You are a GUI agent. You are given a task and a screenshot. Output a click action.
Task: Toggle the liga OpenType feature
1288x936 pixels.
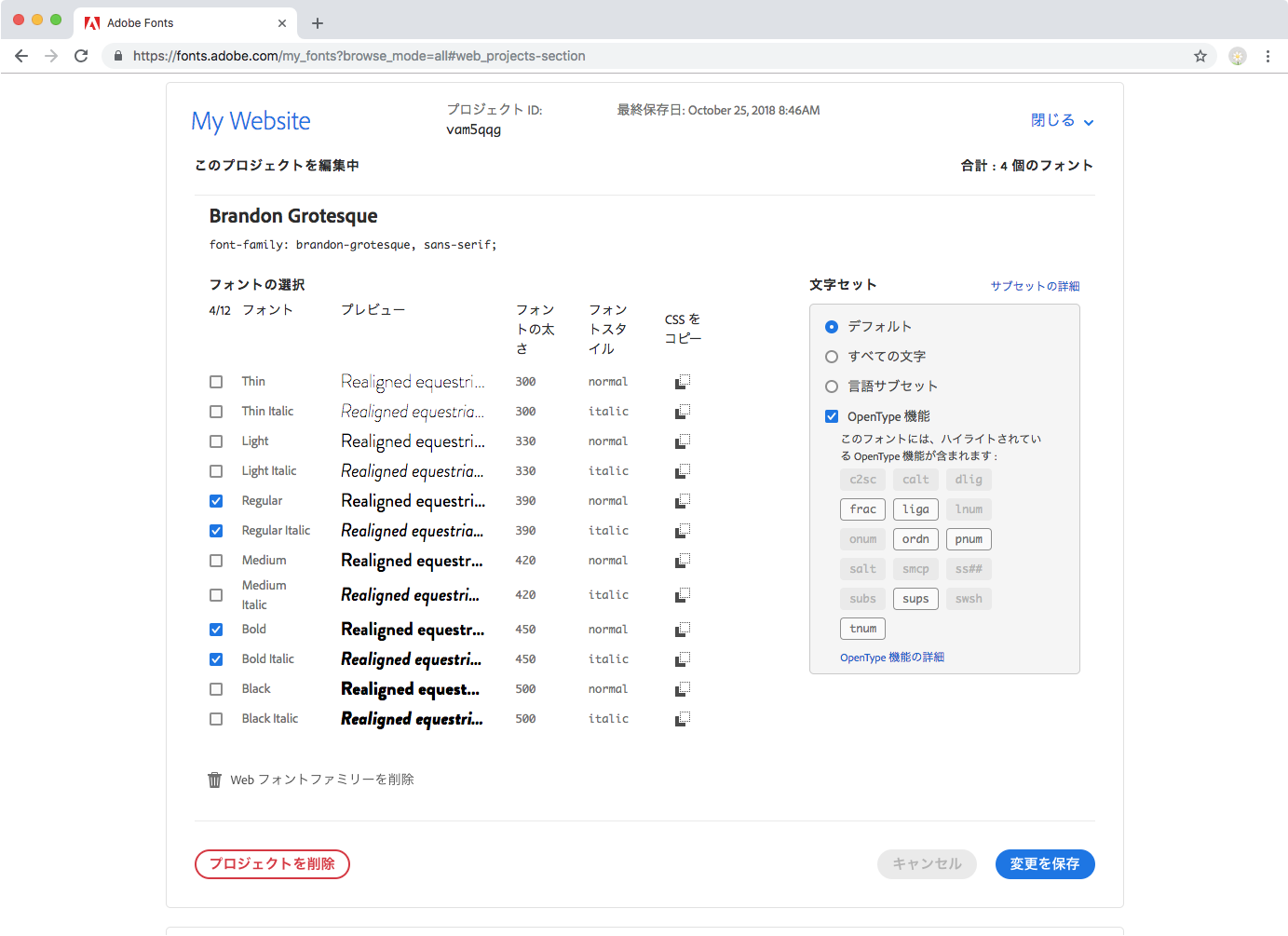915,509
